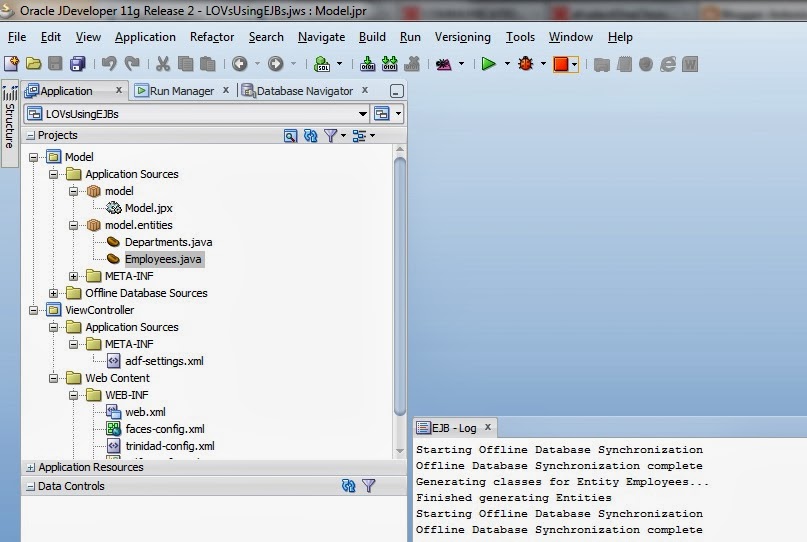Viewport: 807px width, 542px height.
Task: Close the Run Manager tab
Action: coord(225,90)
